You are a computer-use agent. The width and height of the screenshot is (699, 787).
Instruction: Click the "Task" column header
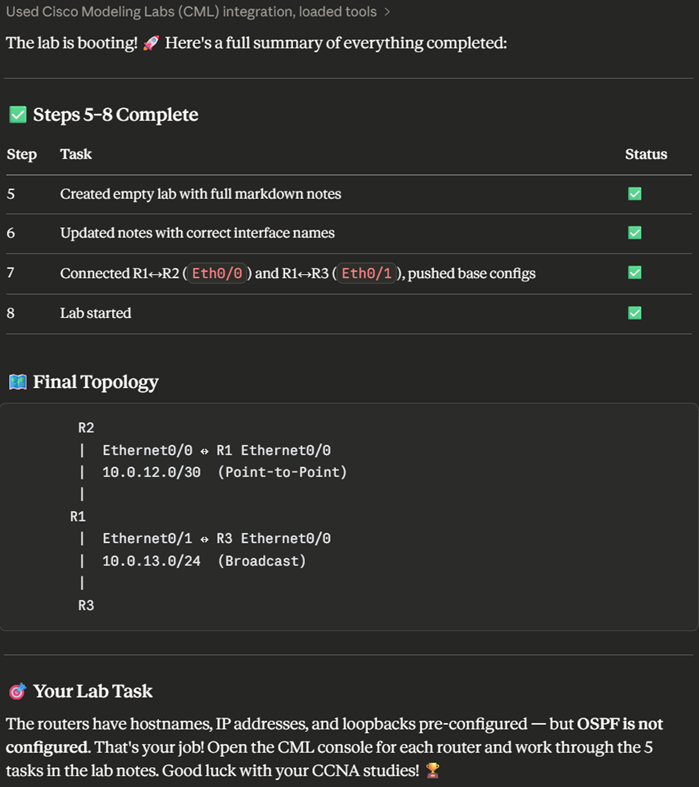pos(75,154)
